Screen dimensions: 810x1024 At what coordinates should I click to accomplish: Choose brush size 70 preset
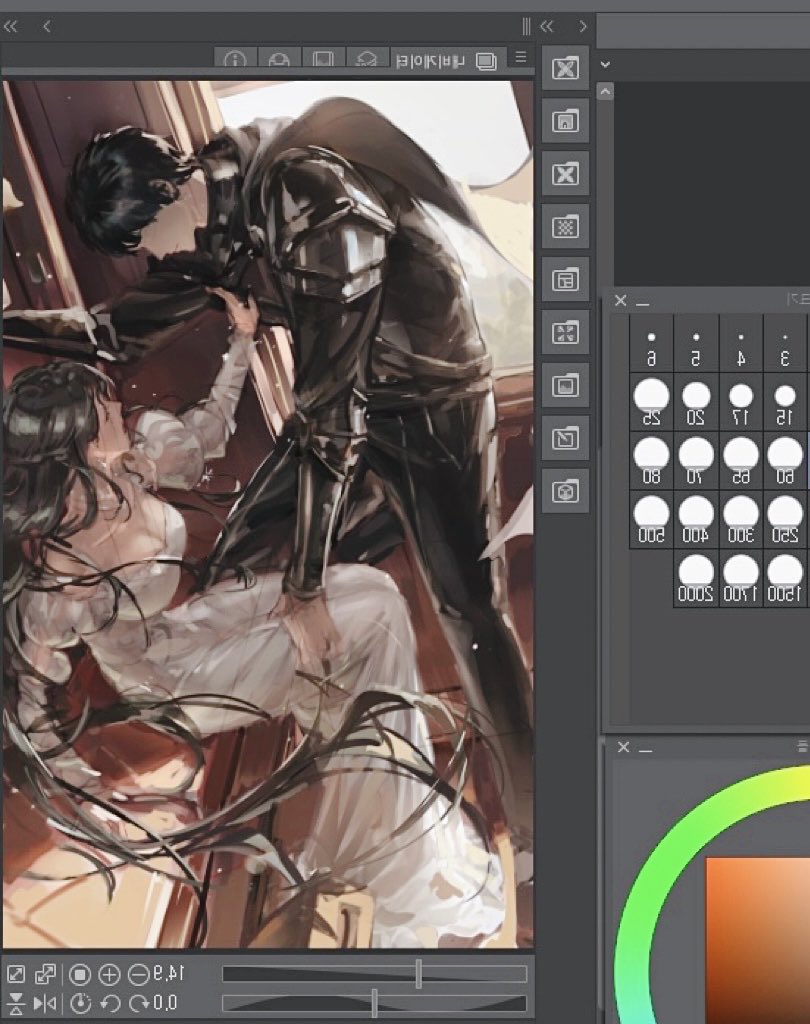coord(696,461)
